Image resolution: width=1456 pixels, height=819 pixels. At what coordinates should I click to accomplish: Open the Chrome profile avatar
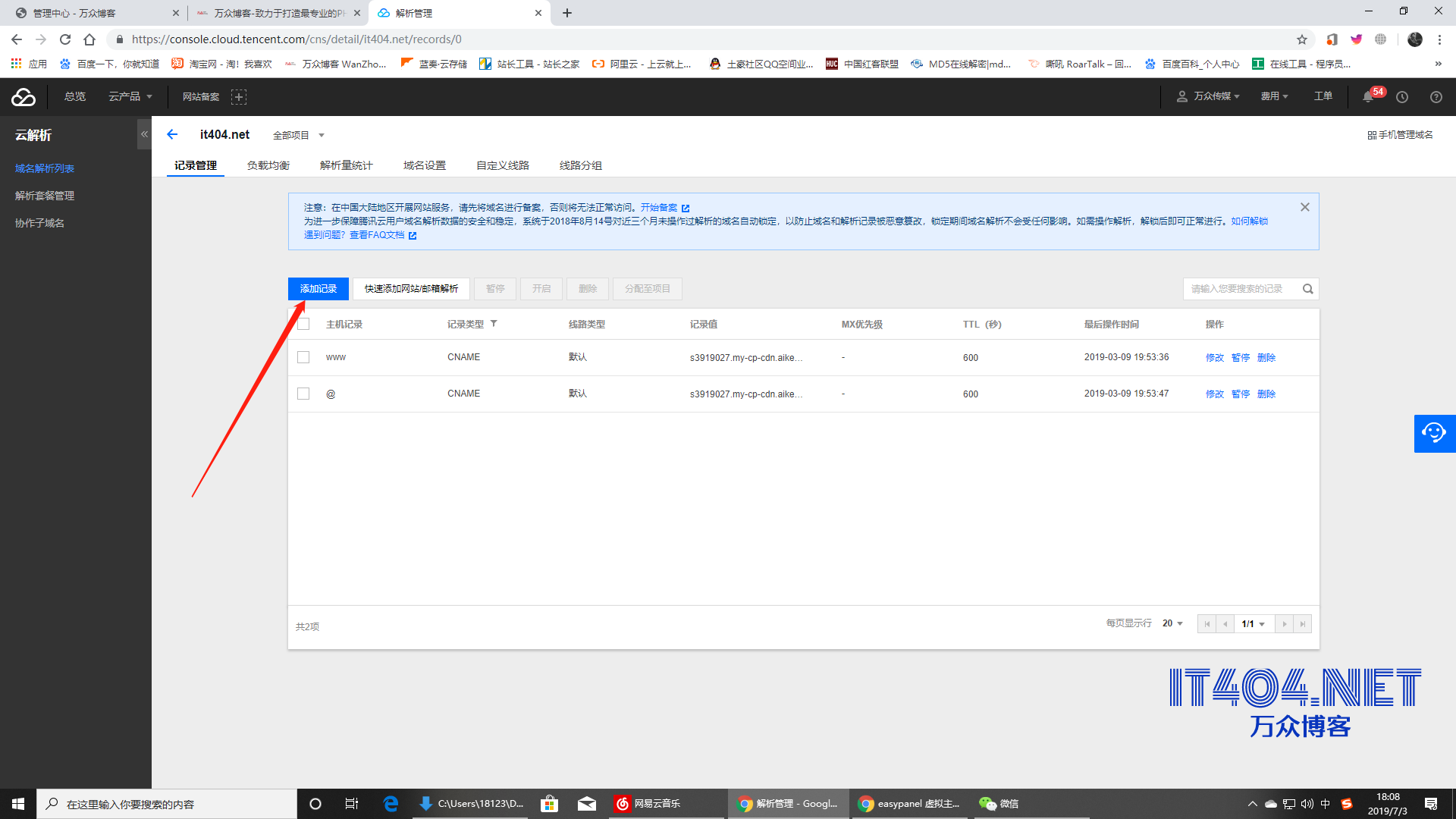point(1415,39)
